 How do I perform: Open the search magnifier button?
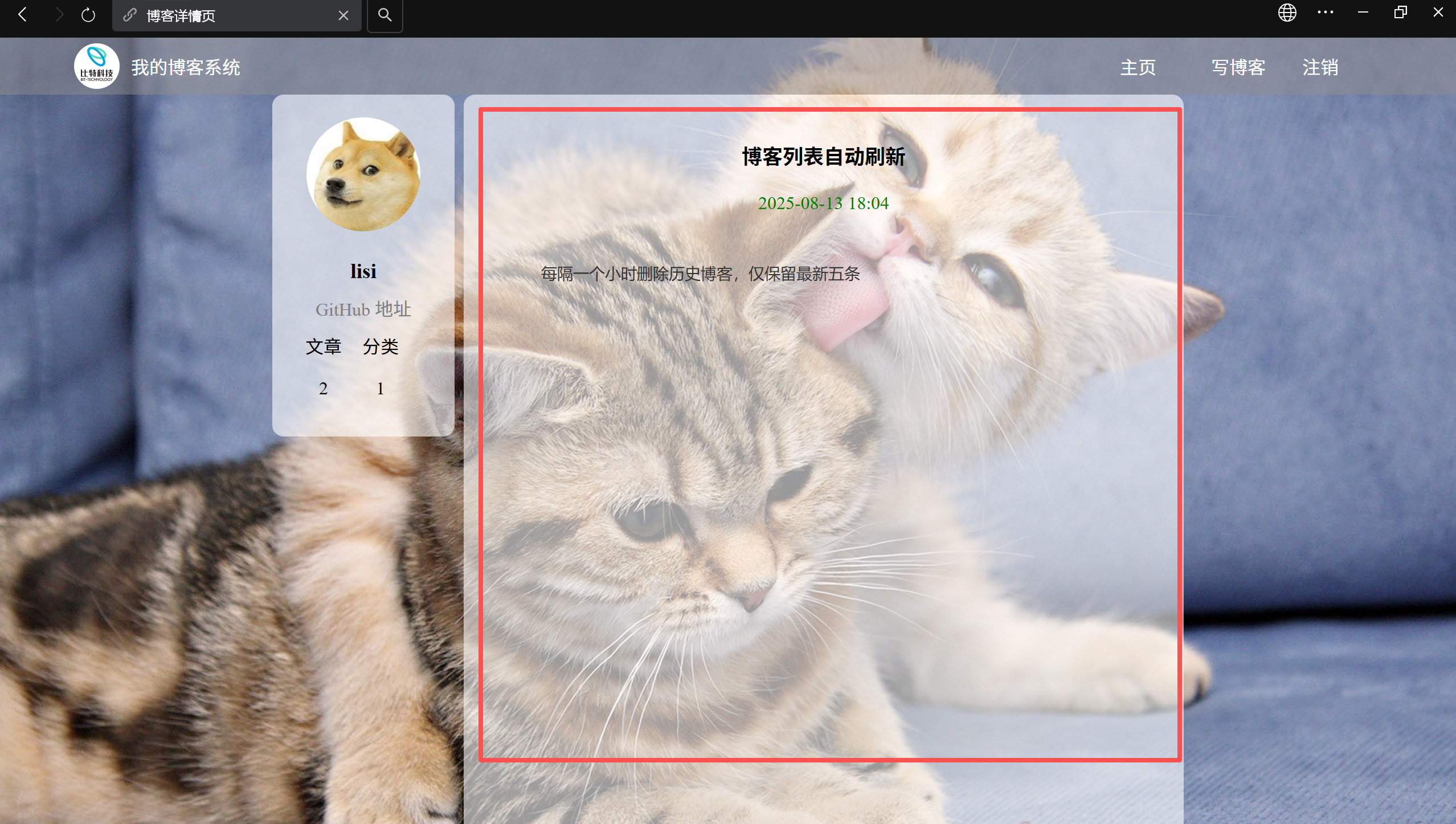pos(385,15)
